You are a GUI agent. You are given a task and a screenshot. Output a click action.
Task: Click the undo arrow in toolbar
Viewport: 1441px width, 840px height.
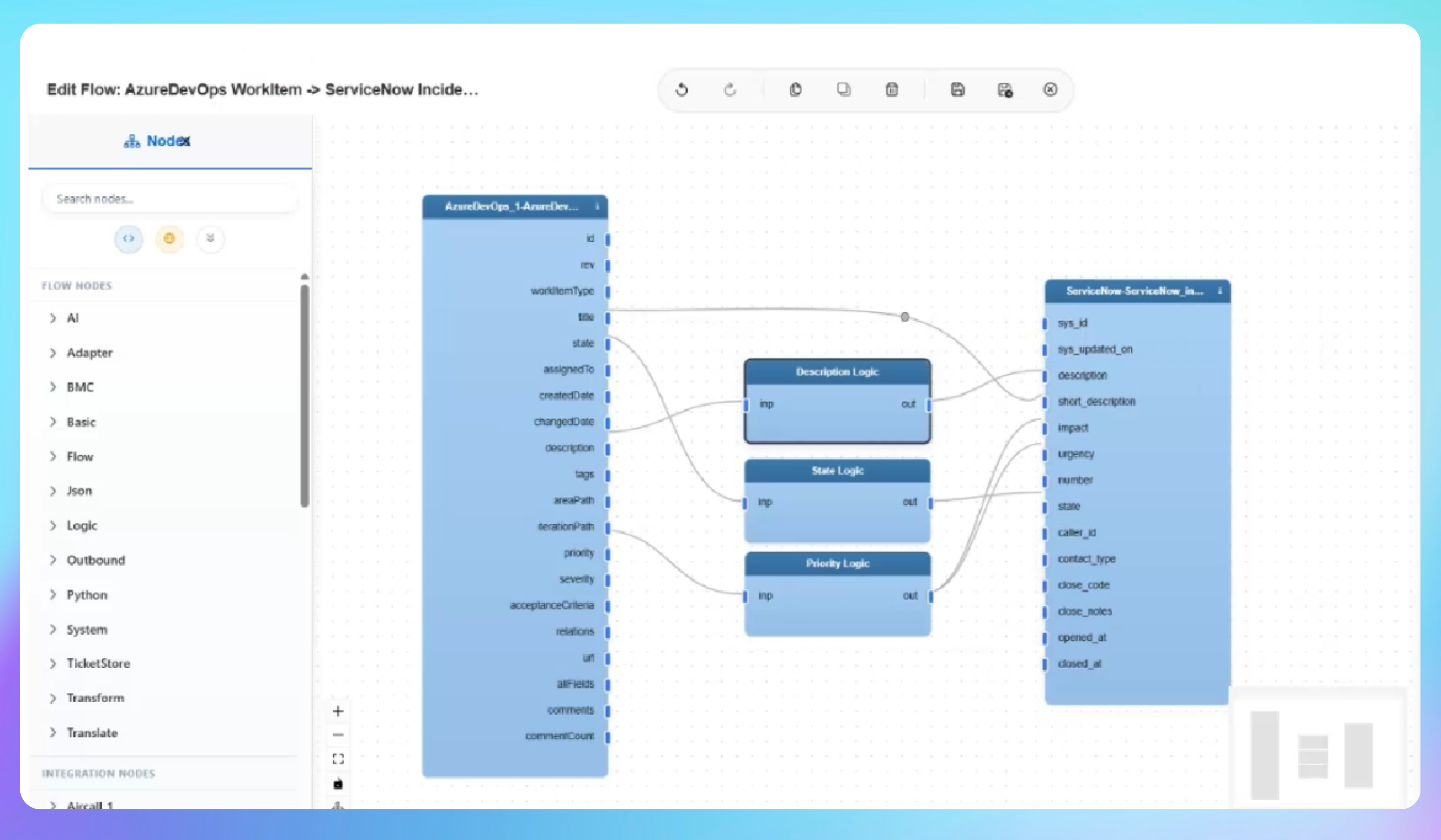681,90
